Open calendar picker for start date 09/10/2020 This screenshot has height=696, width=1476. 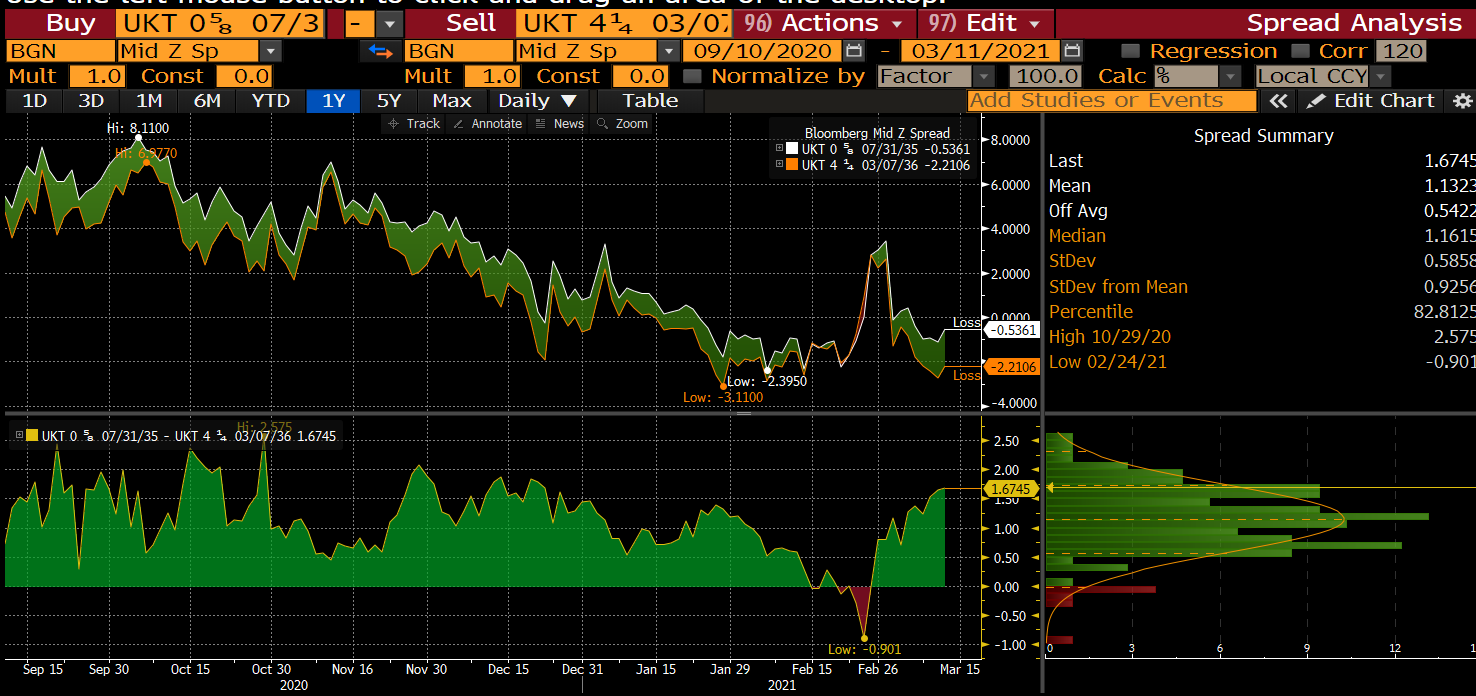point(854,51)
